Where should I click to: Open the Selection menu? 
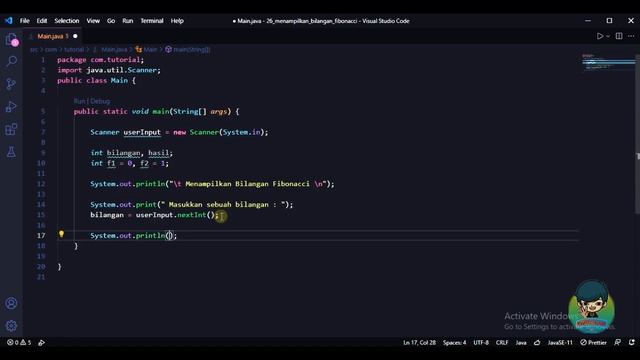[67, 21]
